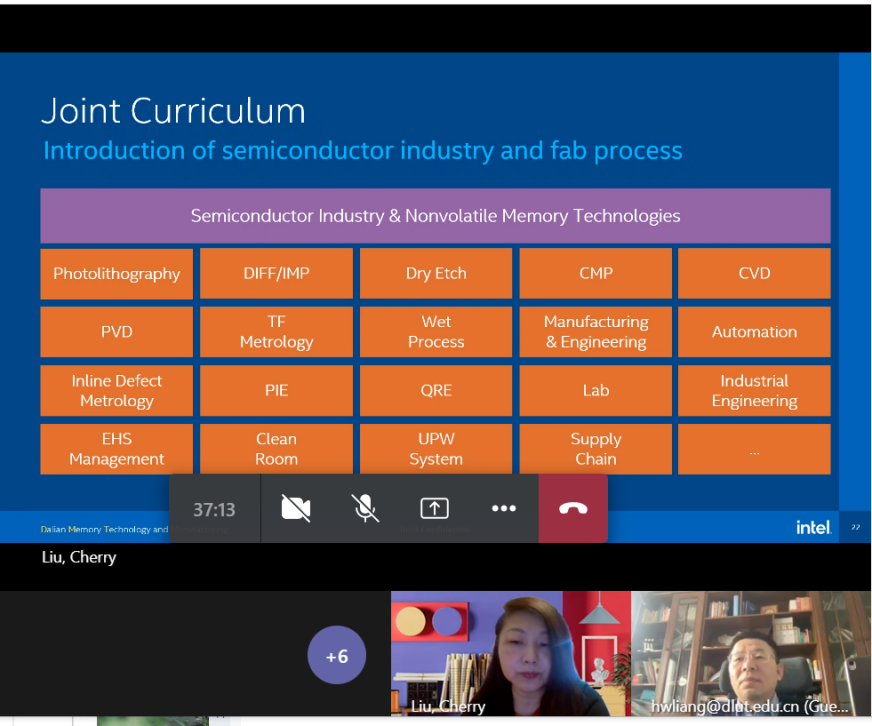Choose the Supply Chain tile
The image size is (872, 726).
596,449
